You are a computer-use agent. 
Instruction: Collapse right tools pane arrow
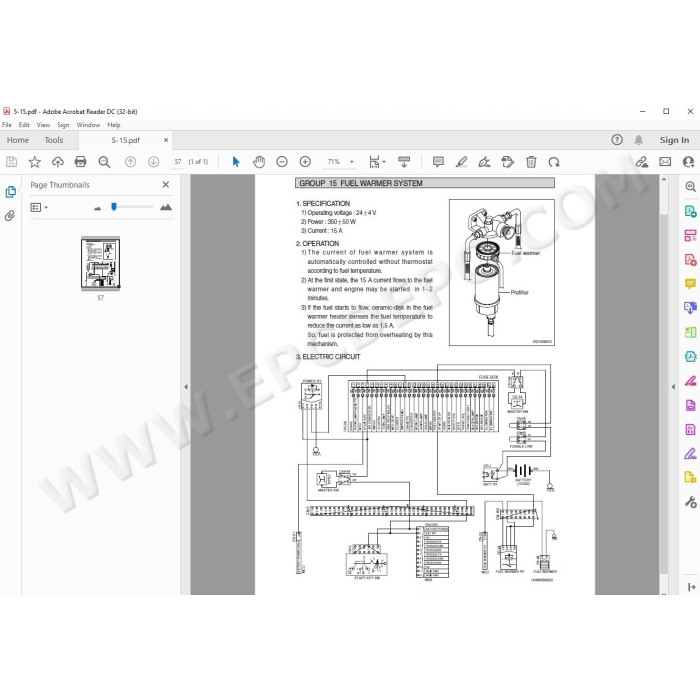[673, 387]
